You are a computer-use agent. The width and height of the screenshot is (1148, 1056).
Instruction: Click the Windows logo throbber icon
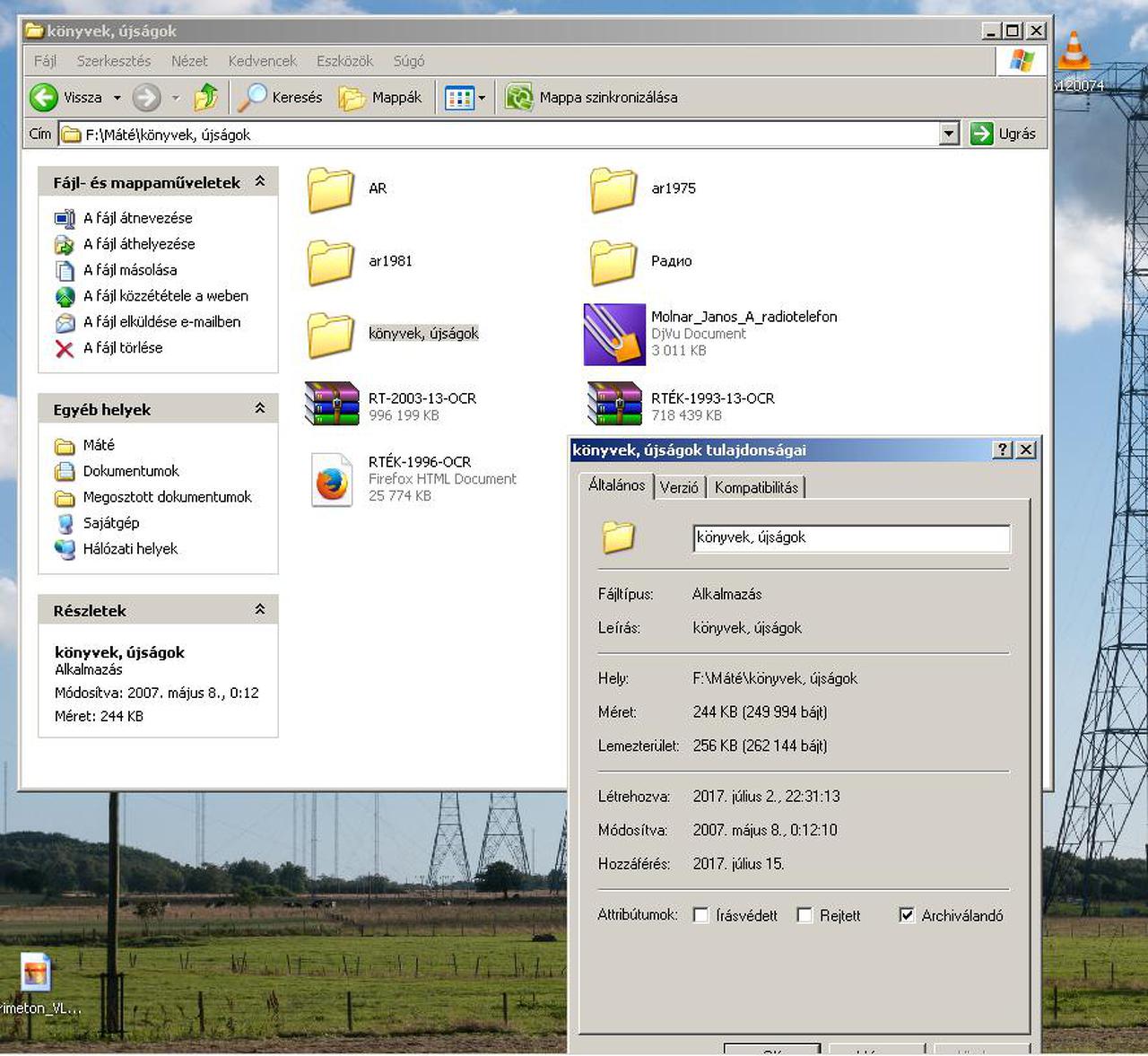[1022, 61]
